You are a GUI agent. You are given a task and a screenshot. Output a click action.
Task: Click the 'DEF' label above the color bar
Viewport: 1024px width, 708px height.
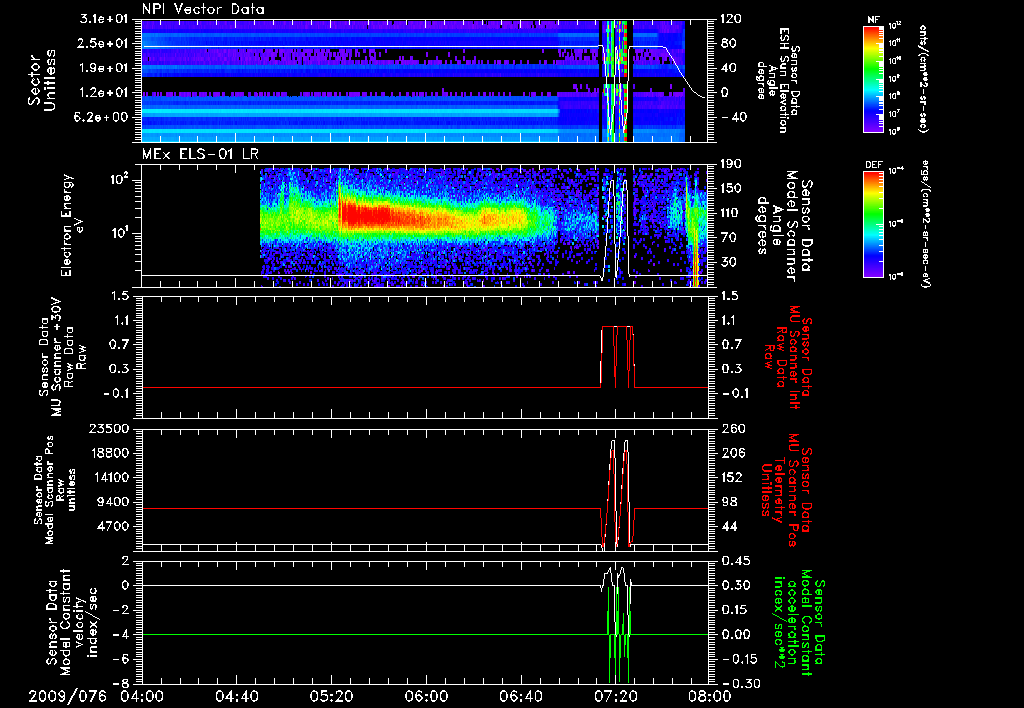873,165
